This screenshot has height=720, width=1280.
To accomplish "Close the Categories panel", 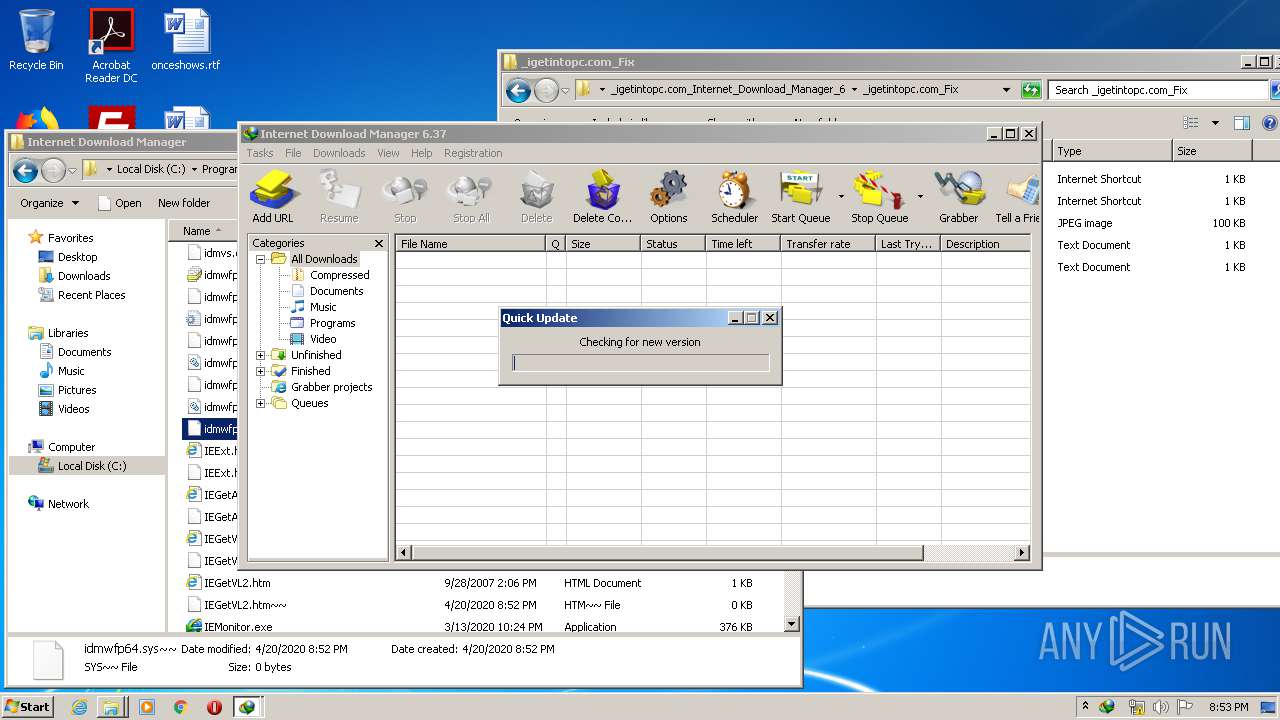I will coord(379,243).
